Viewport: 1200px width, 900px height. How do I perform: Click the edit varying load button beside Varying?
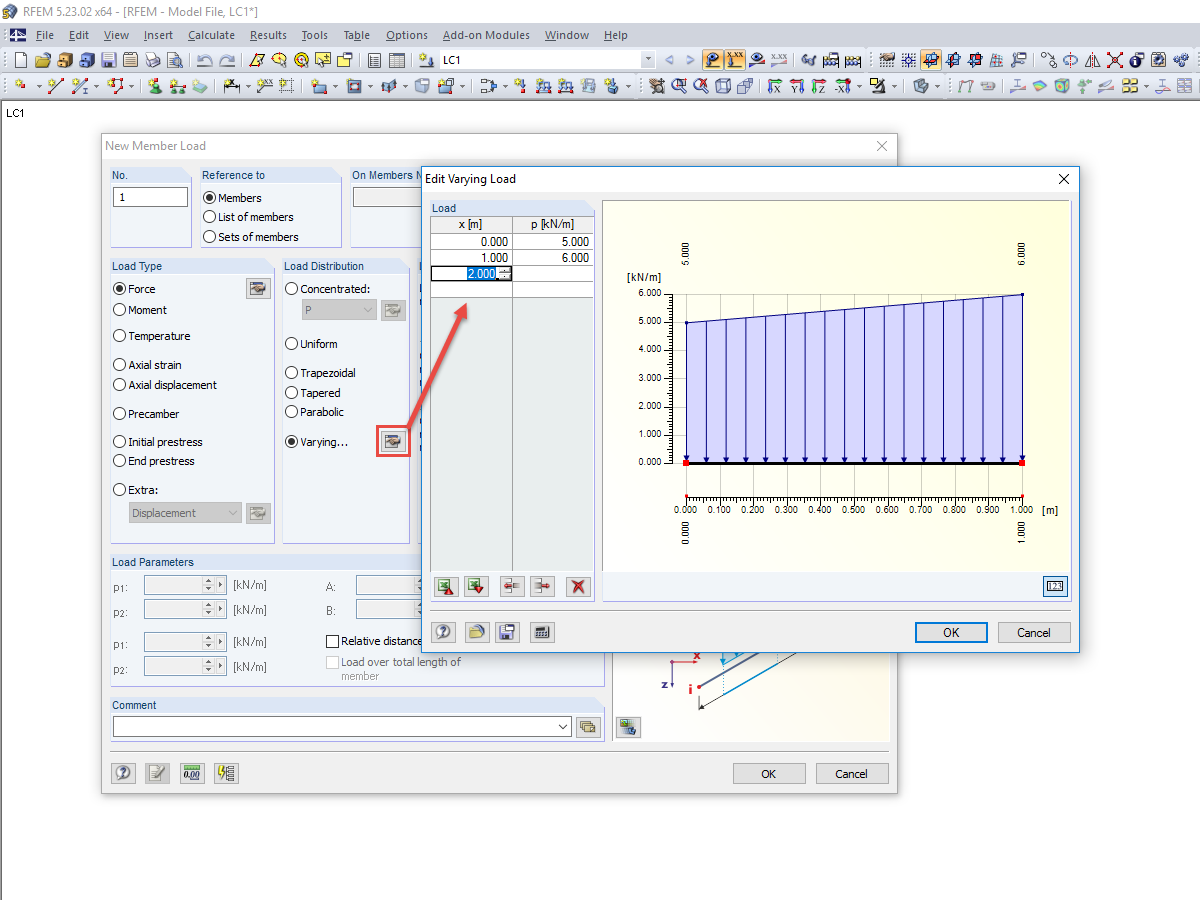pyautogui.click(x=393, y=440)
